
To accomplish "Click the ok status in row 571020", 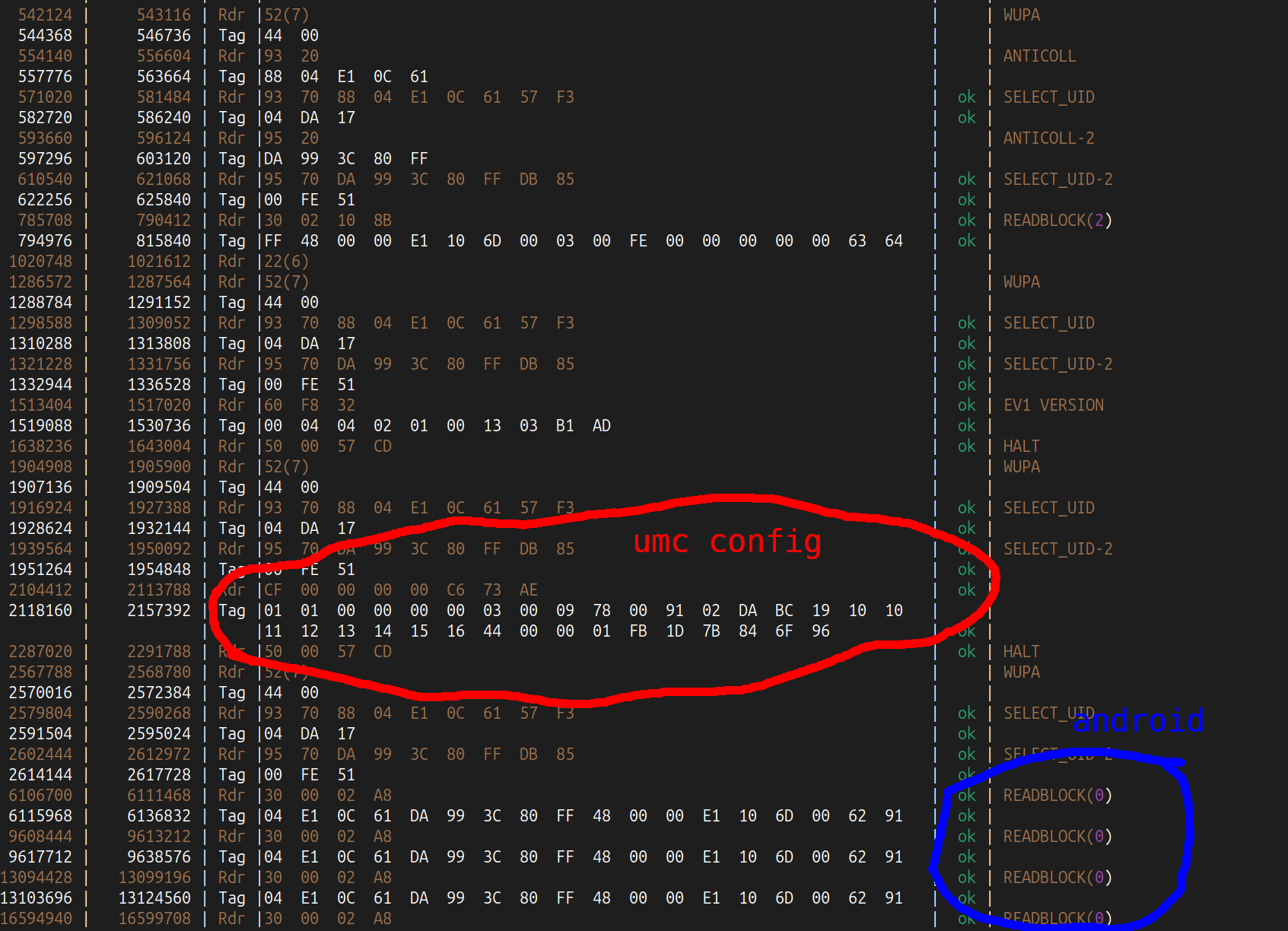I will click(966, 97).
